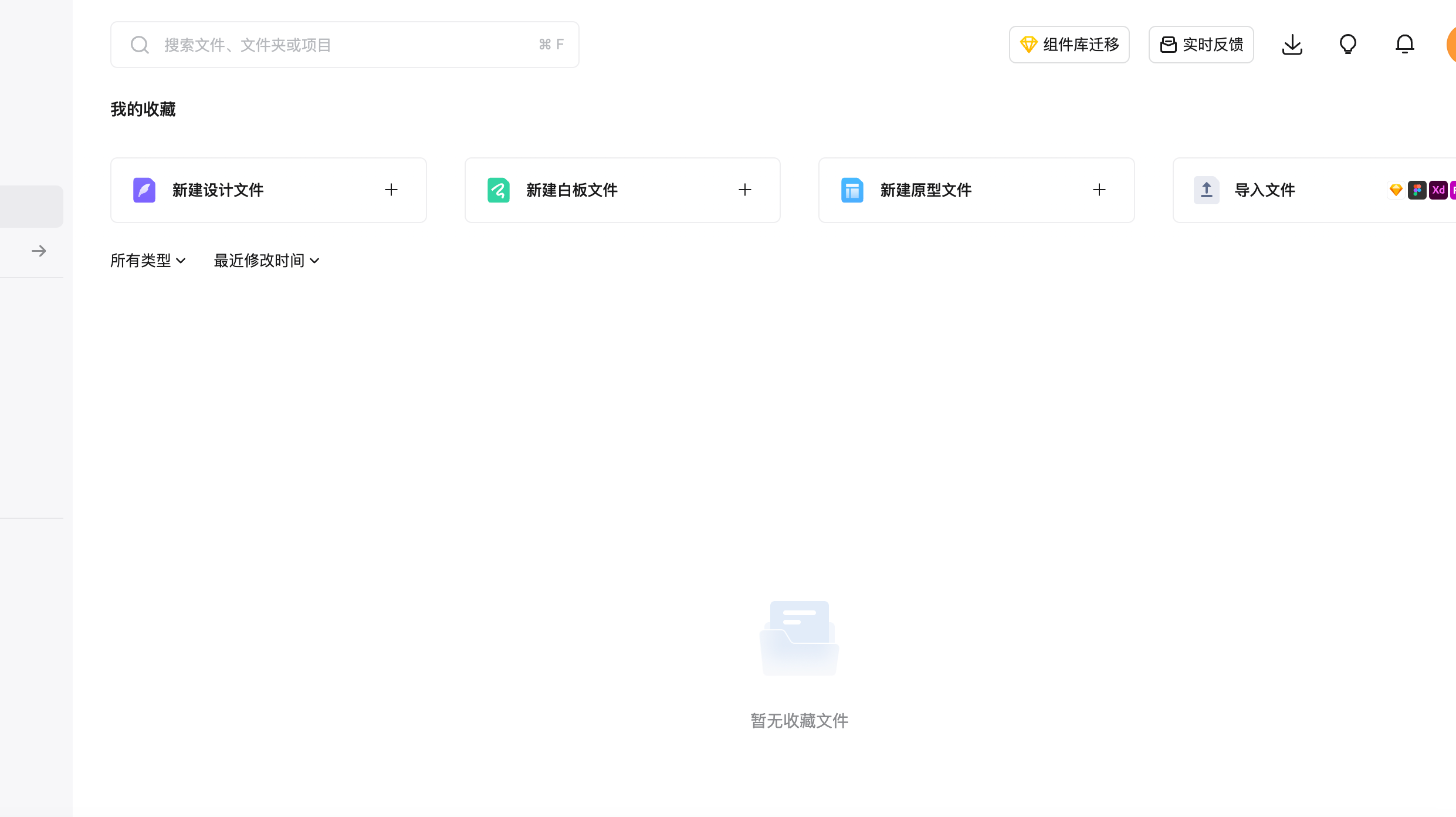Click the ⌘ F shortcut hint
The height and width of the screenshot is (817, 1456).
551,45
